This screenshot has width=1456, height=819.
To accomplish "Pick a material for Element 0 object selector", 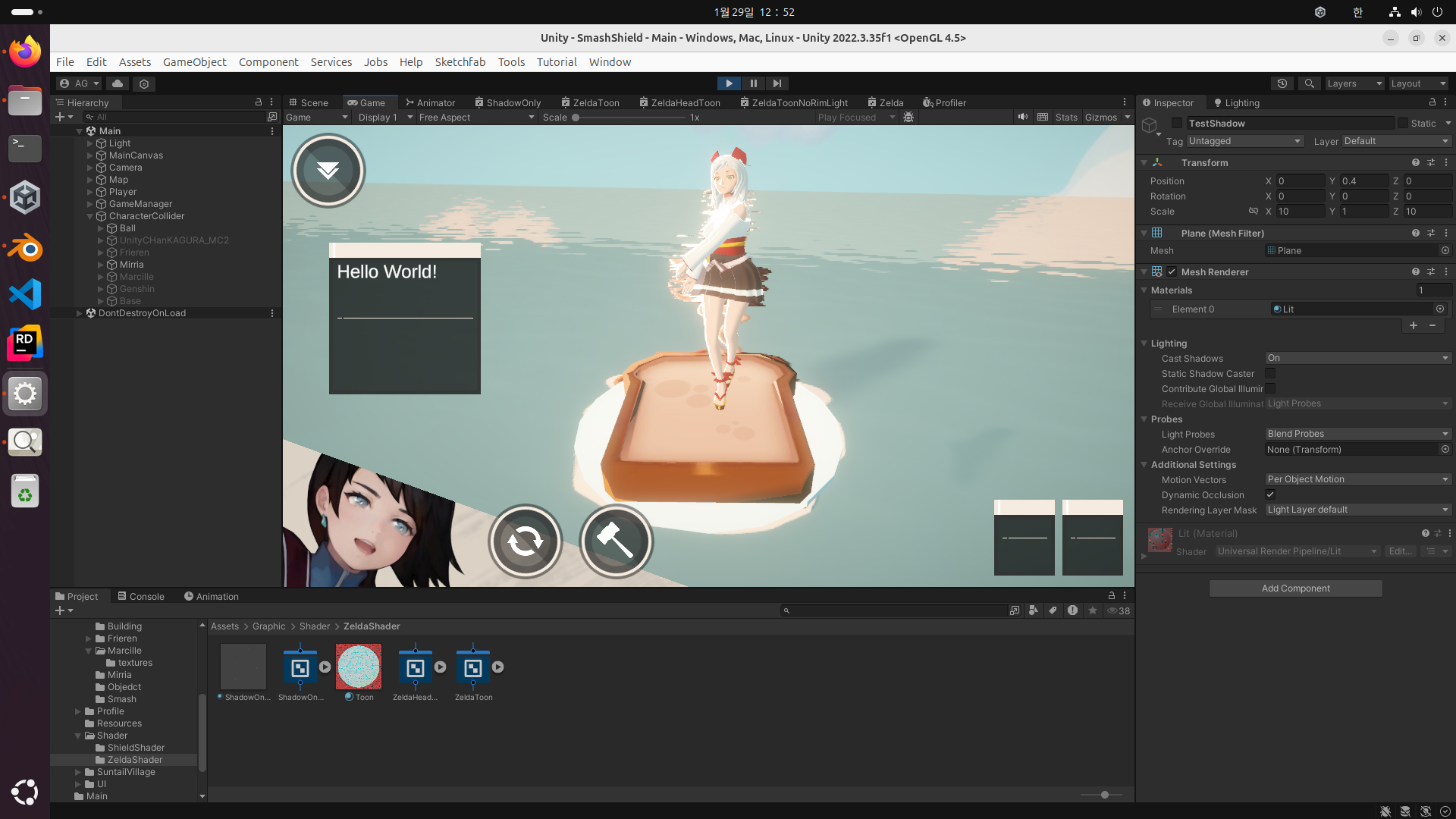I will click(x=1440, y=309).
